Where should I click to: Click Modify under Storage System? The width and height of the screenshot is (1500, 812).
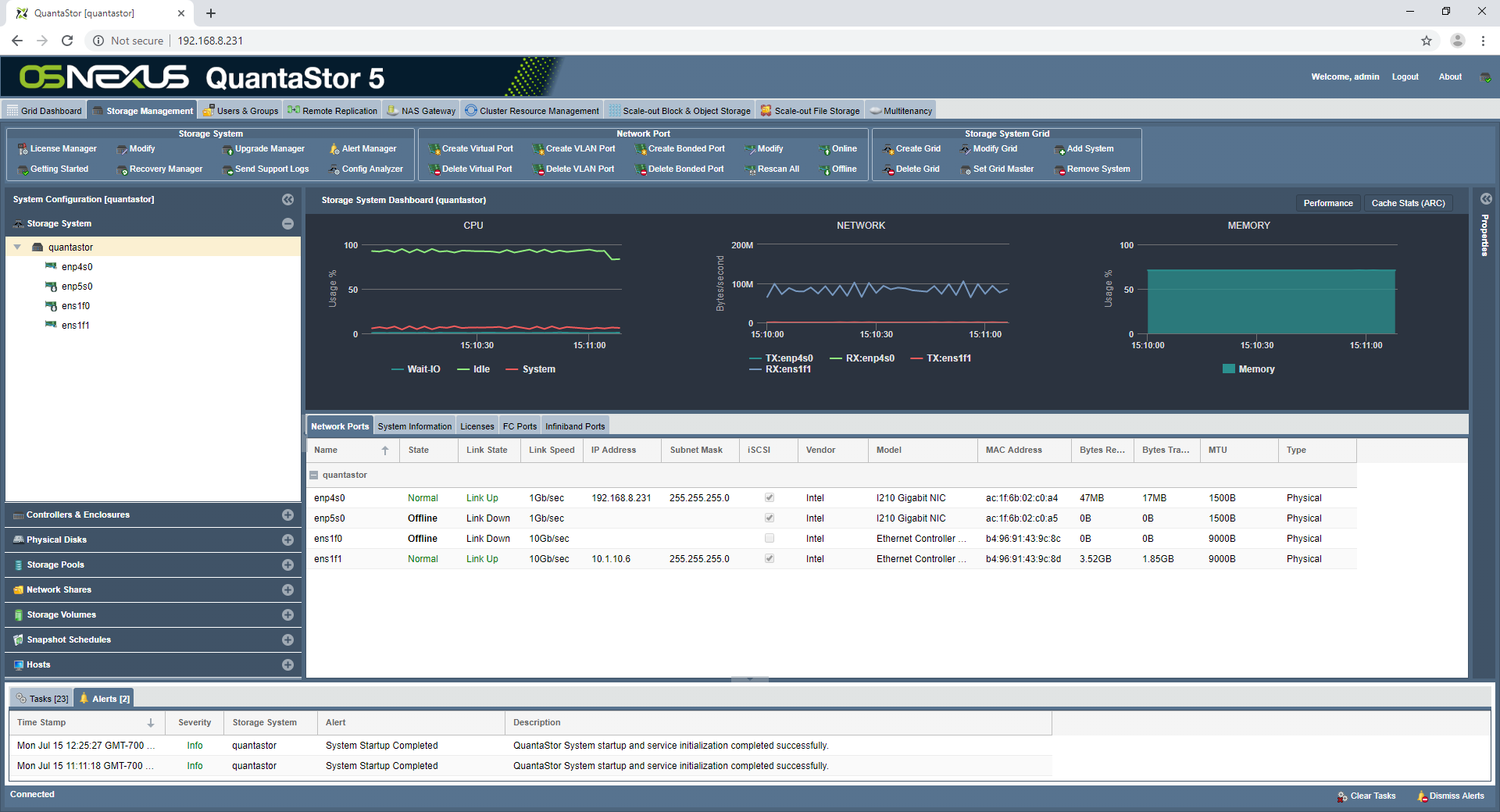pyautogui.click(x=136, y=148)
